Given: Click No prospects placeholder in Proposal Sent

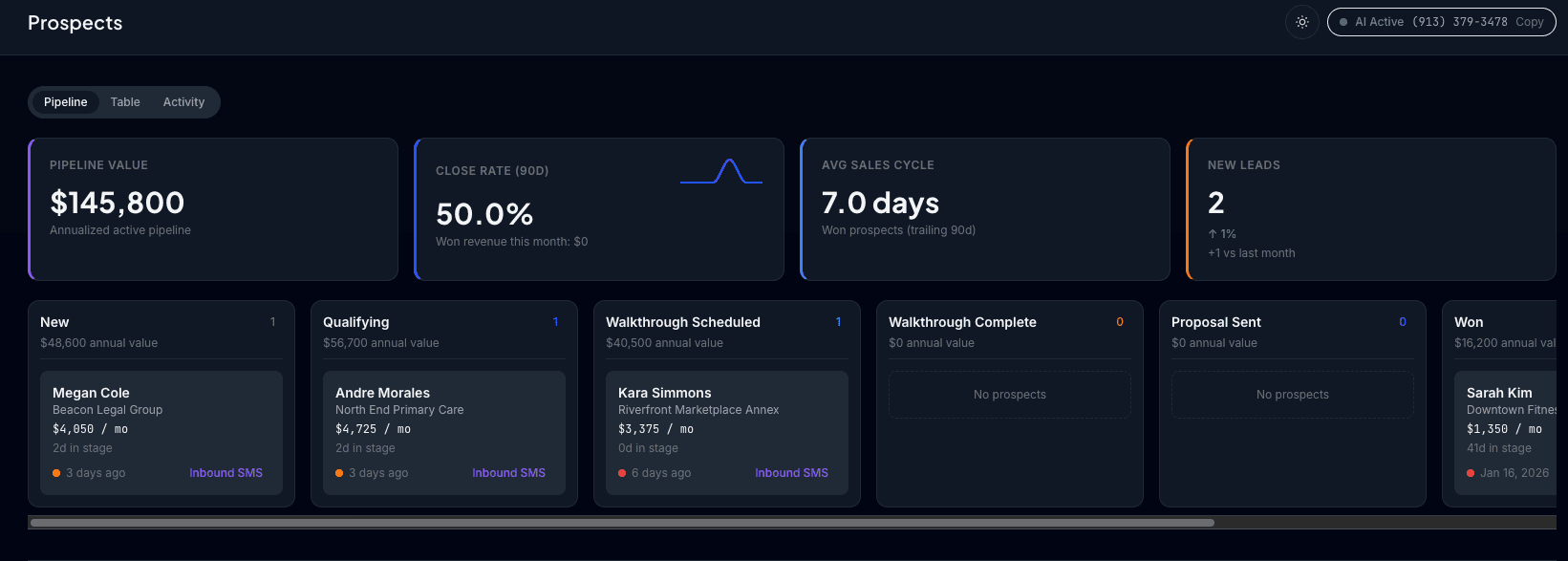Looking at the screenshot, I should (1293, 395).
